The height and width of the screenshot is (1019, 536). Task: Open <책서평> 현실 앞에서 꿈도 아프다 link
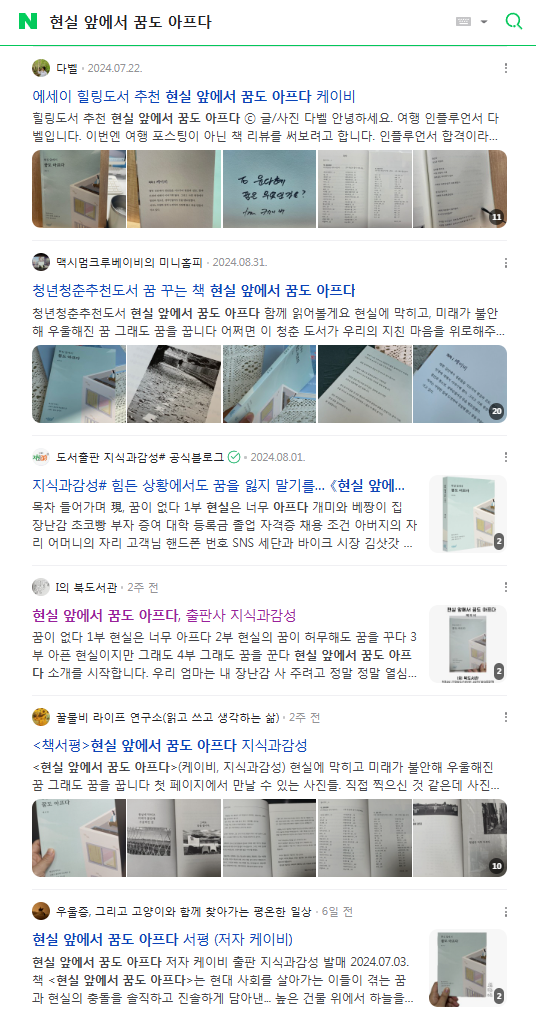point(170,745)
